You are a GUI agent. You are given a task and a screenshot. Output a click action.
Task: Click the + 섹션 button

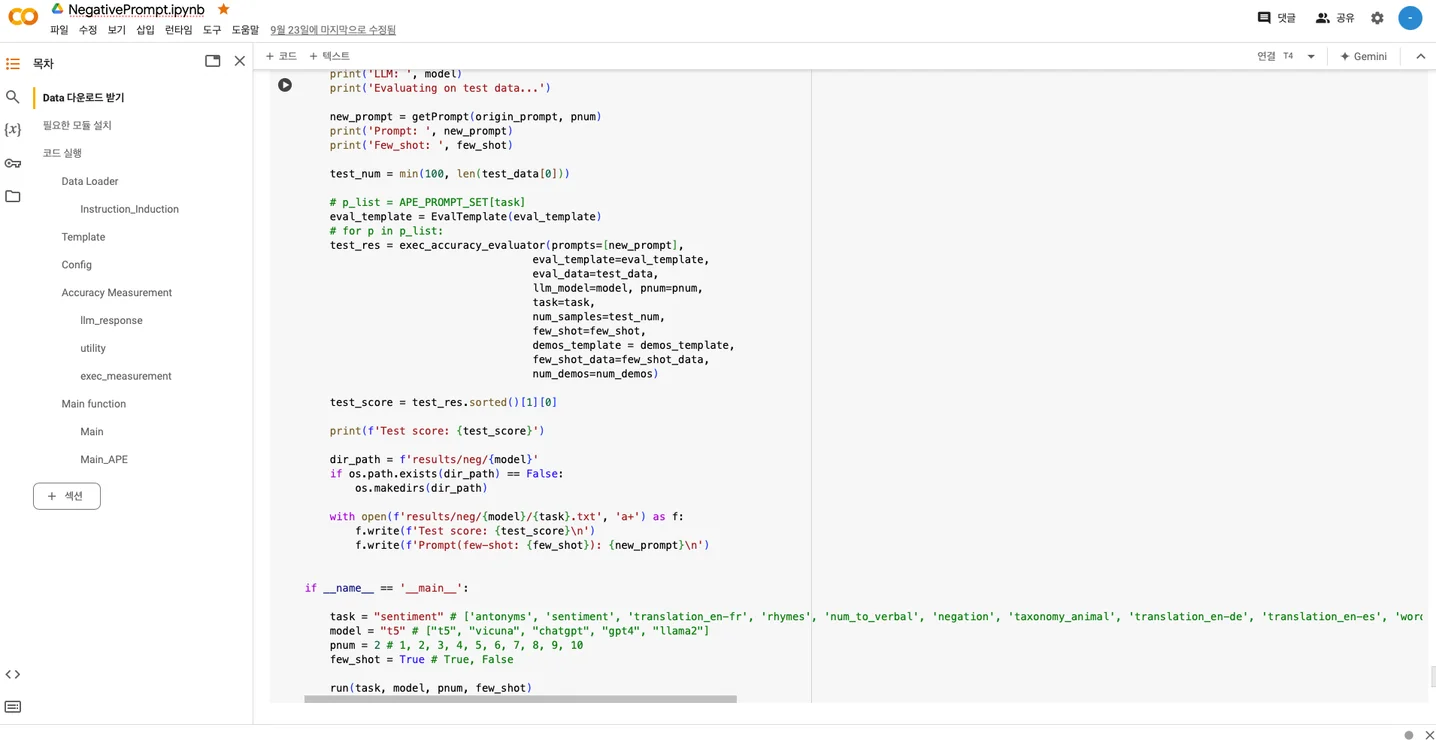(67, 496)
